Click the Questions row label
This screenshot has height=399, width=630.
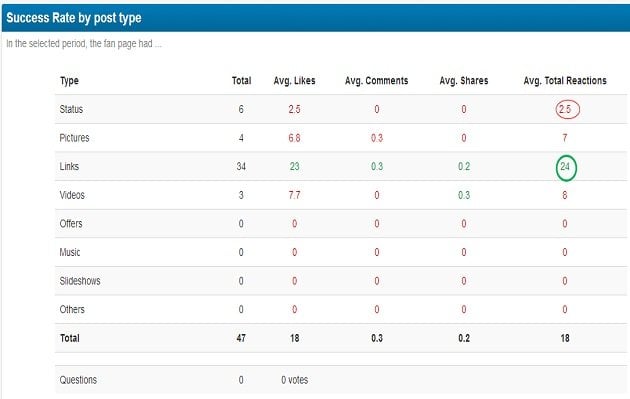pyautogui.click(x=78, y=380)
